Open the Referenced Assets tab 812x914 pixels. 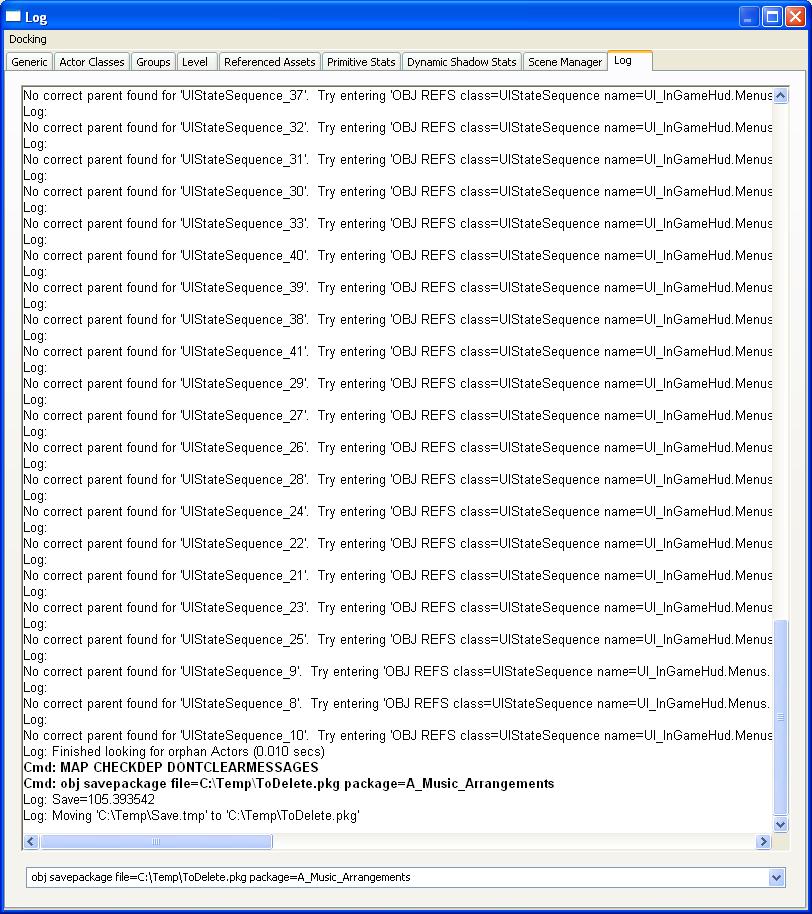point(269,62)
